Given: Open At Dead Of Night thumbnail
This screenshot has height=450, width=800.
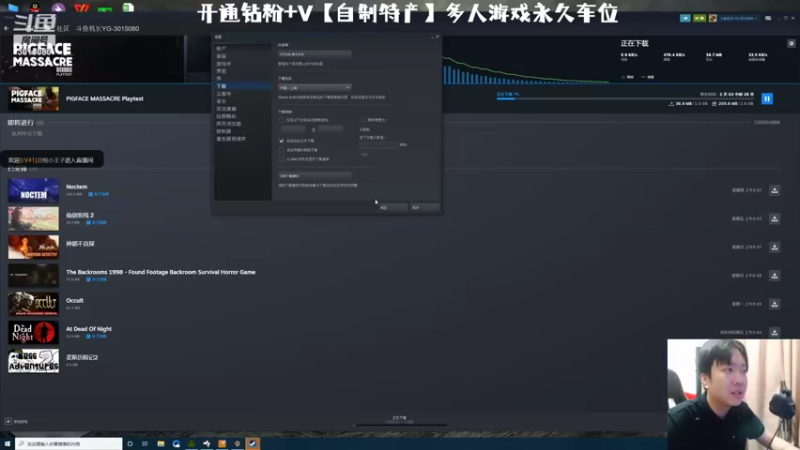Looking at the screenshot, I should pos(34,332).
